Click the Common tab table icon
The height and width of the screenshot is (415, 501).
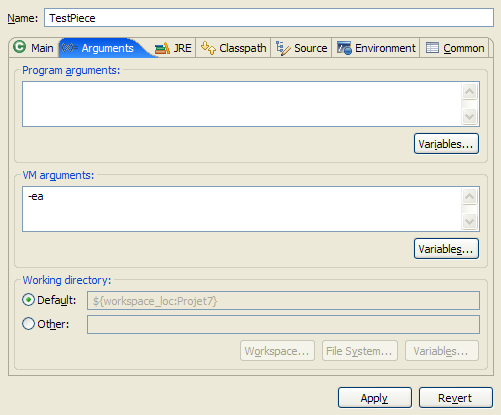(x=432, y=48)
